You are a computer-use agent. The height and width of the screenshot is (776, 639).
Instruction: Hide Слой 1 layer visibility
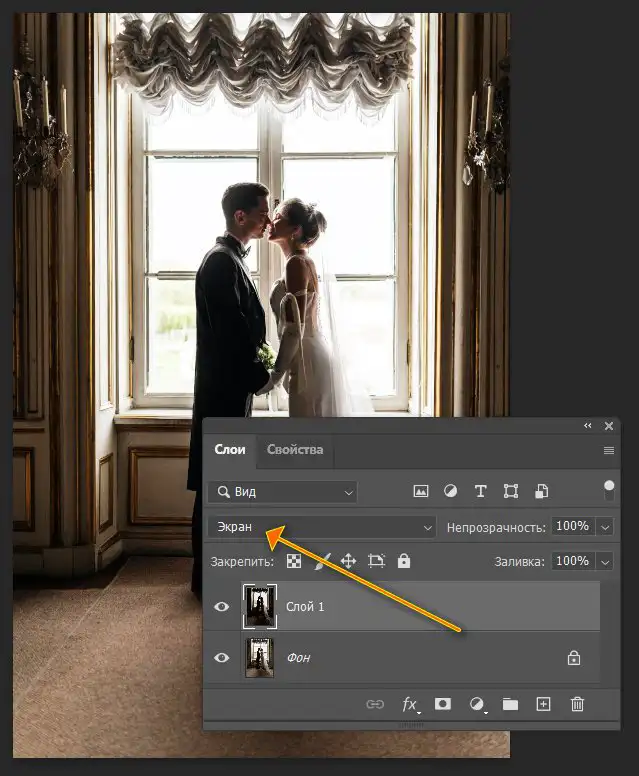point(221,606)
